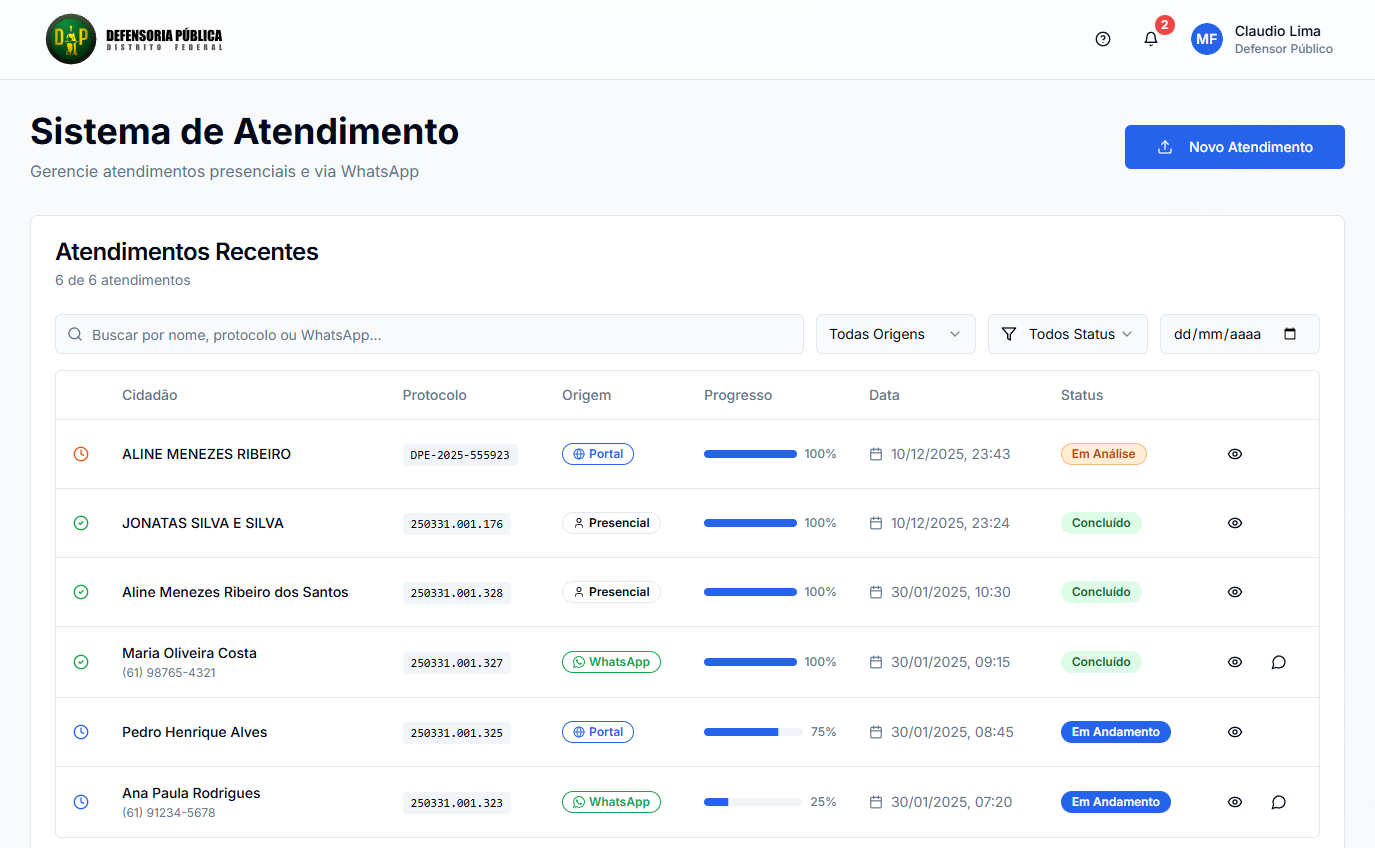This screenshot has height=848, width=1375.
Task: Open notifications bell with 2 alerts
Action: (x=1151, y=39)
